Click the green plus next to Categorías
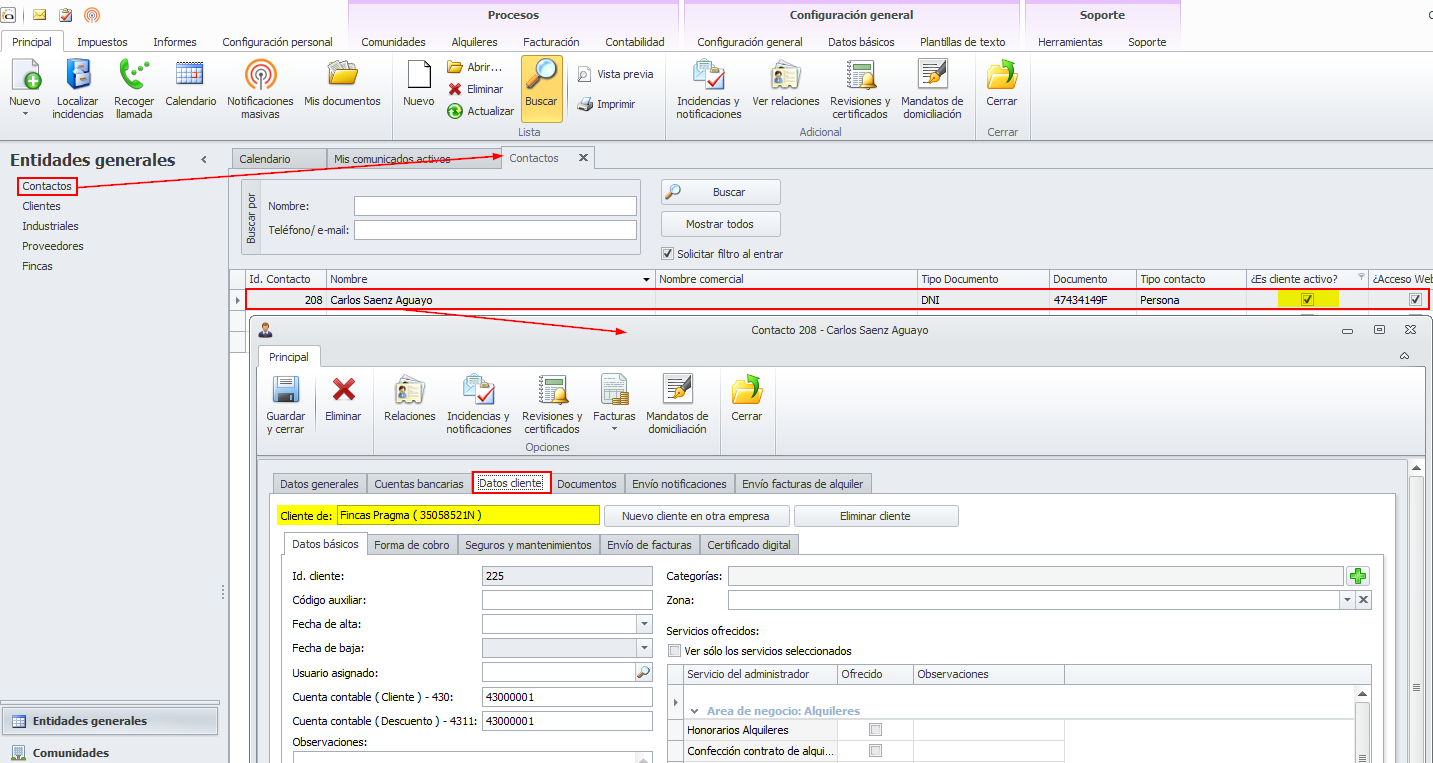Screen dimensions: 1433x763 1358,576
